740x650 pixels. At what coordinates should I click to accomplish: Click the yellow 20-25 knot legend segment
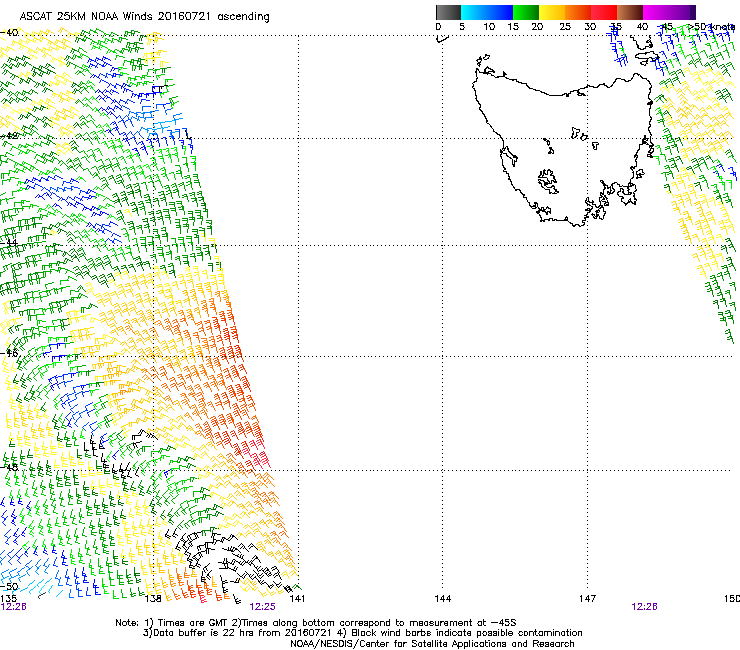552,12
